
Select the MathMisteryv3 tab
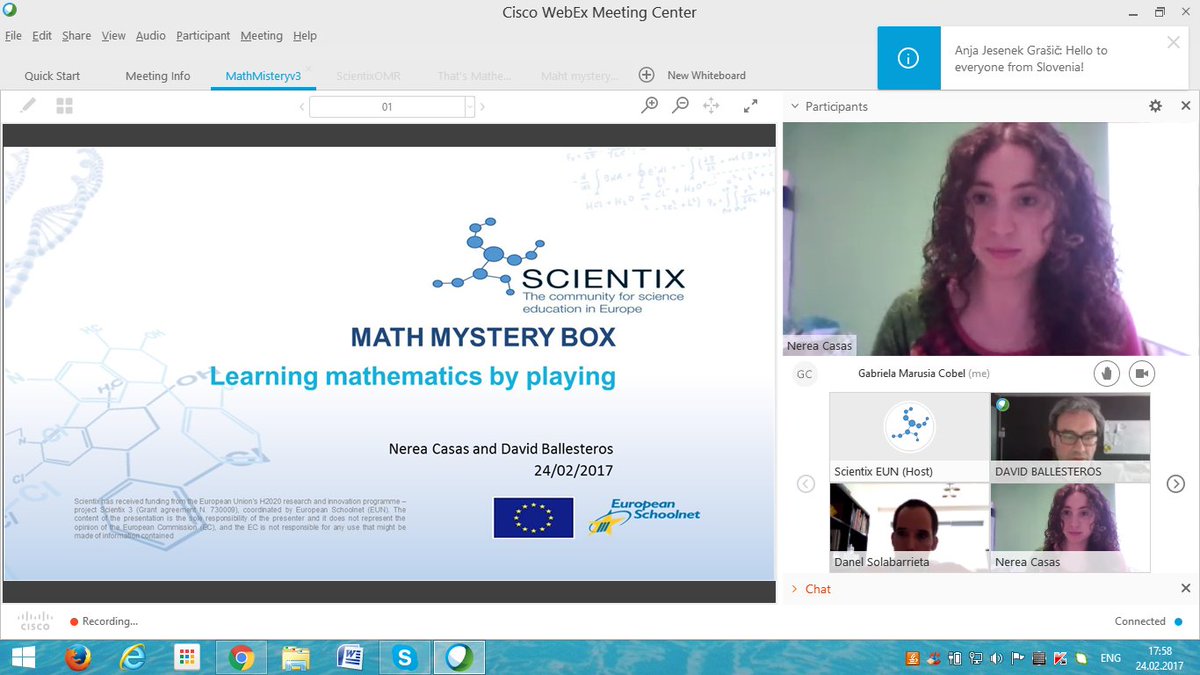click(x=263, y=75)
